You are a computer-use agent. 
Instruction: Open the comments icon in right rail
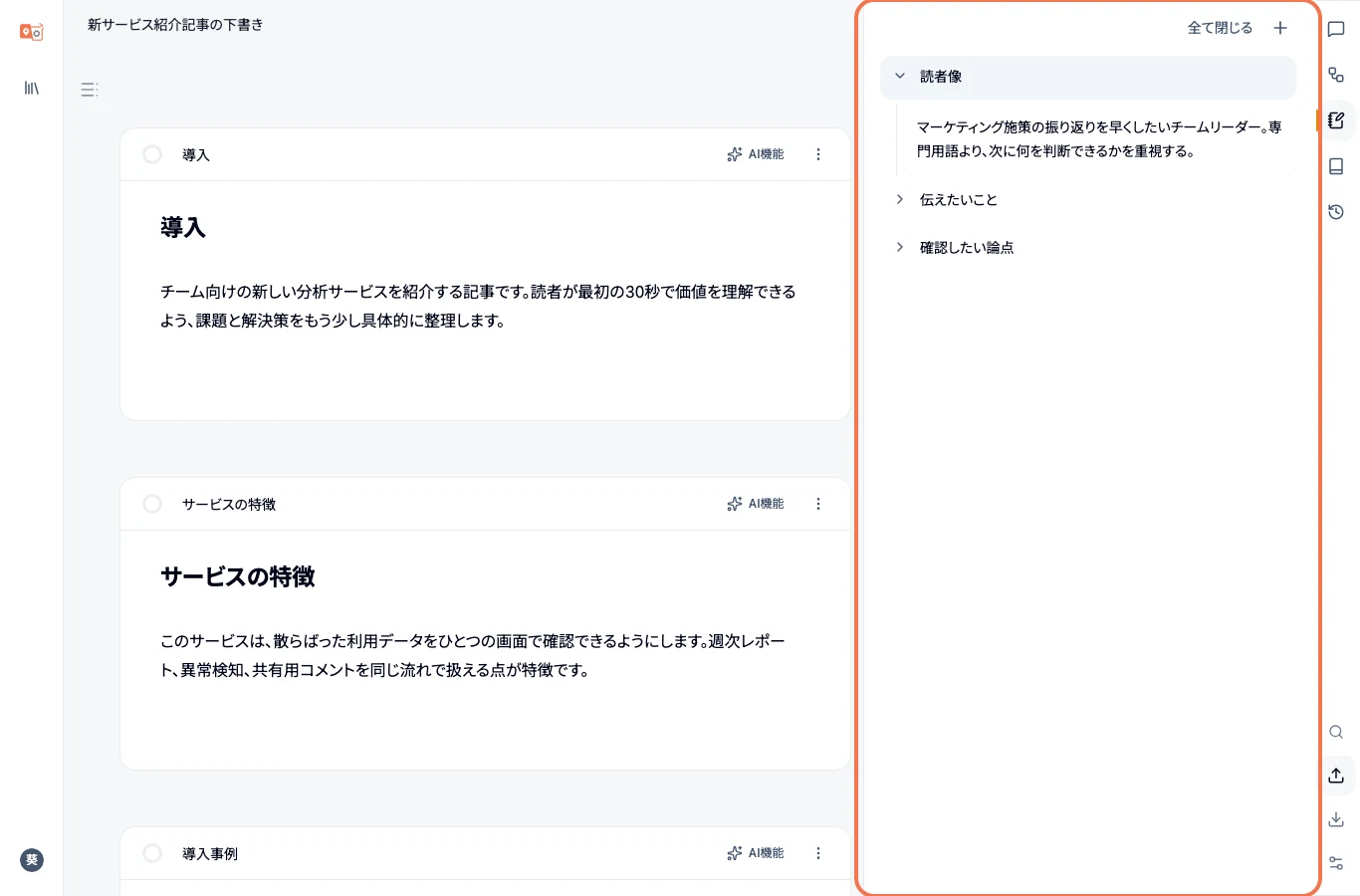point(1336,29)
